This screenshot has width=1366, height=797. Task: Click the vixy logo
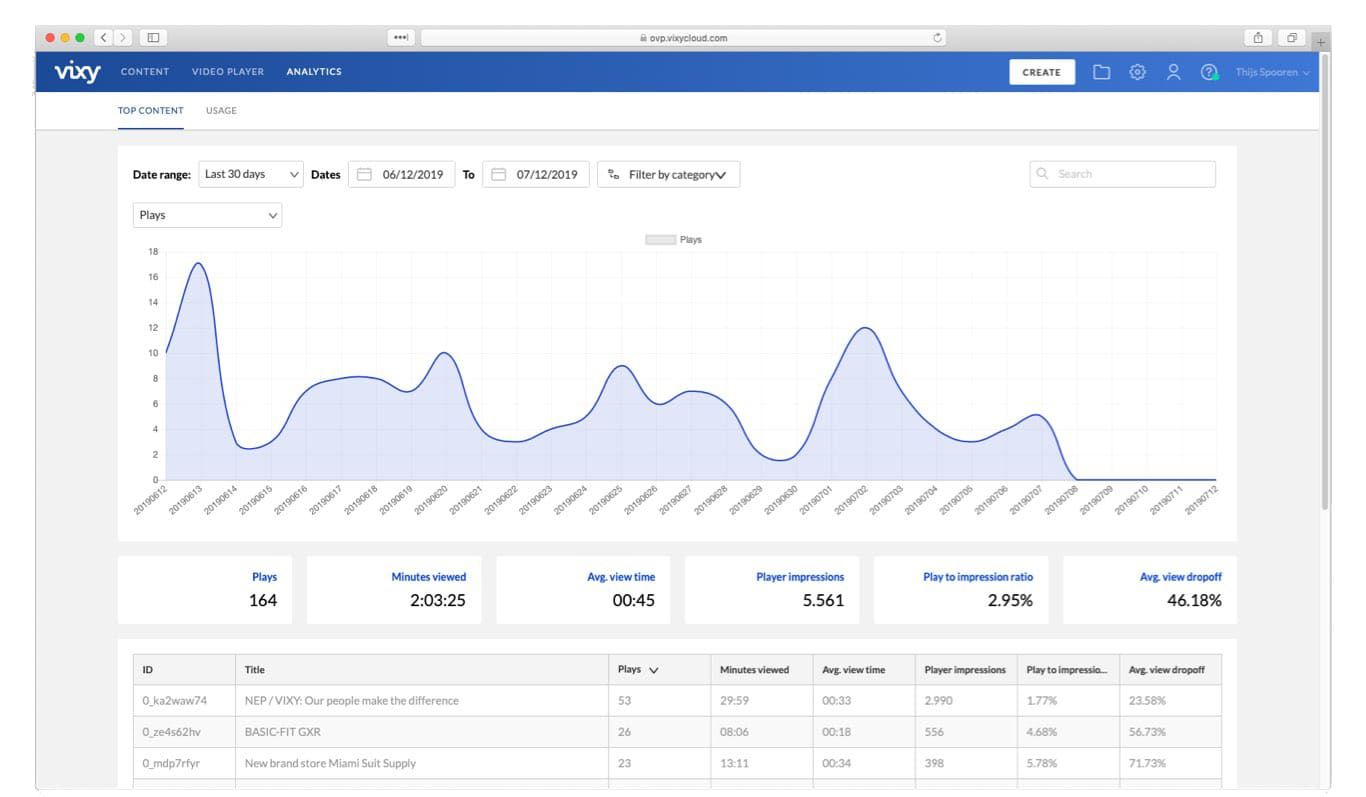[77, 73]
